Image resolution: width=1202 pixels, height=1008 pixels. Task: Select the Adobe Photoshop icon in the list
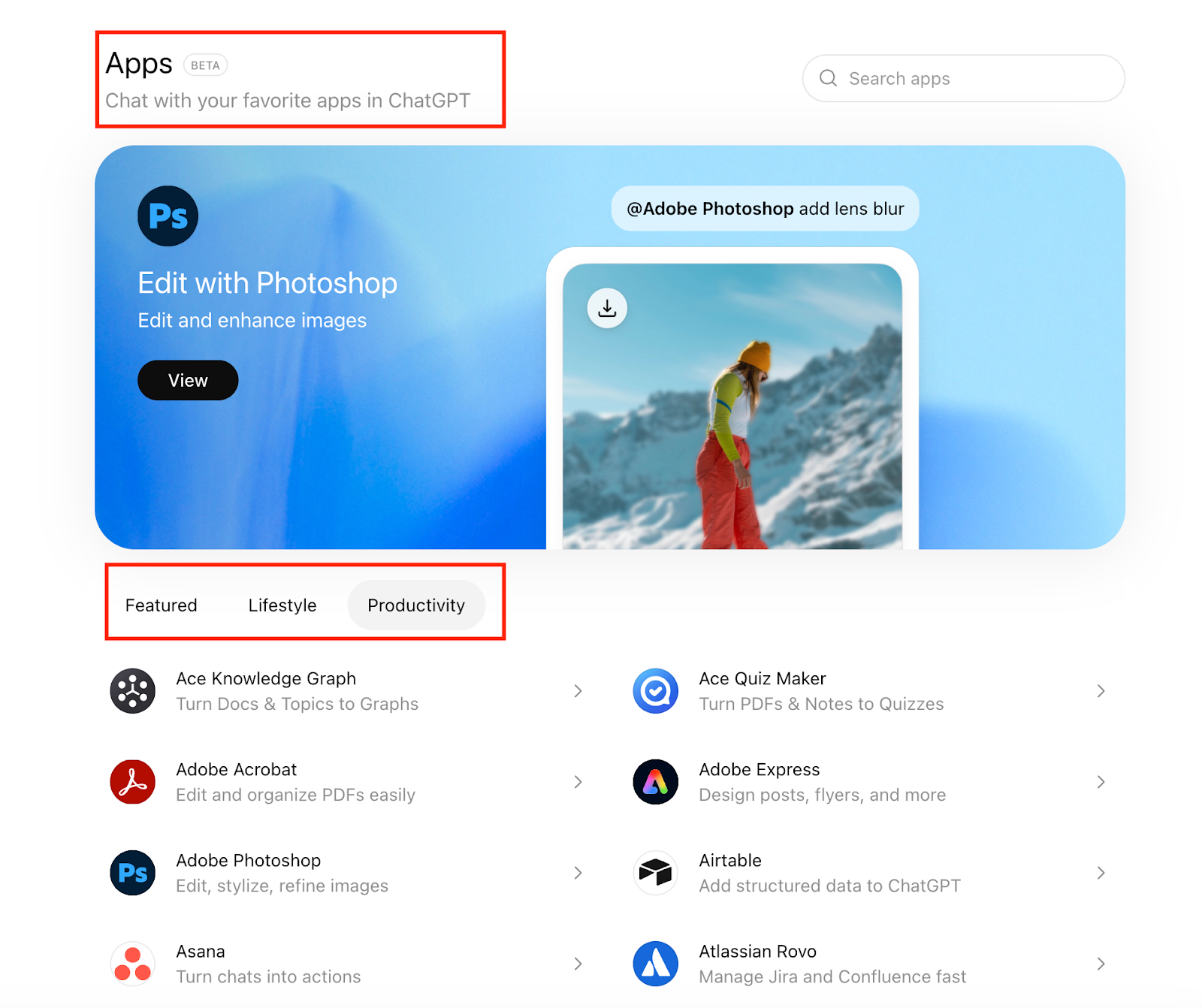tap(132, 873)
